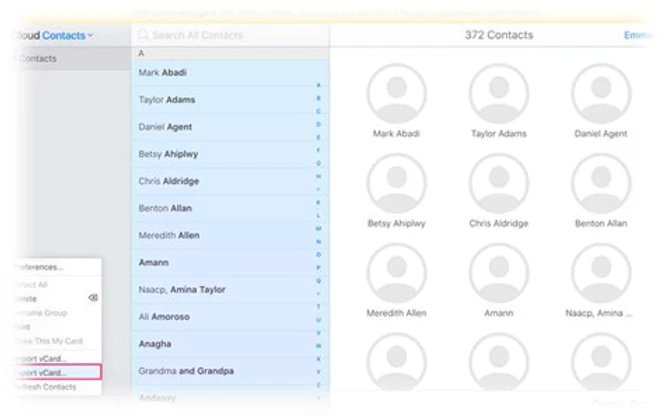The image size is (668, 417).
Task: Click Taylor Adams' profile picture icon
Action: (x=499, y=92)
